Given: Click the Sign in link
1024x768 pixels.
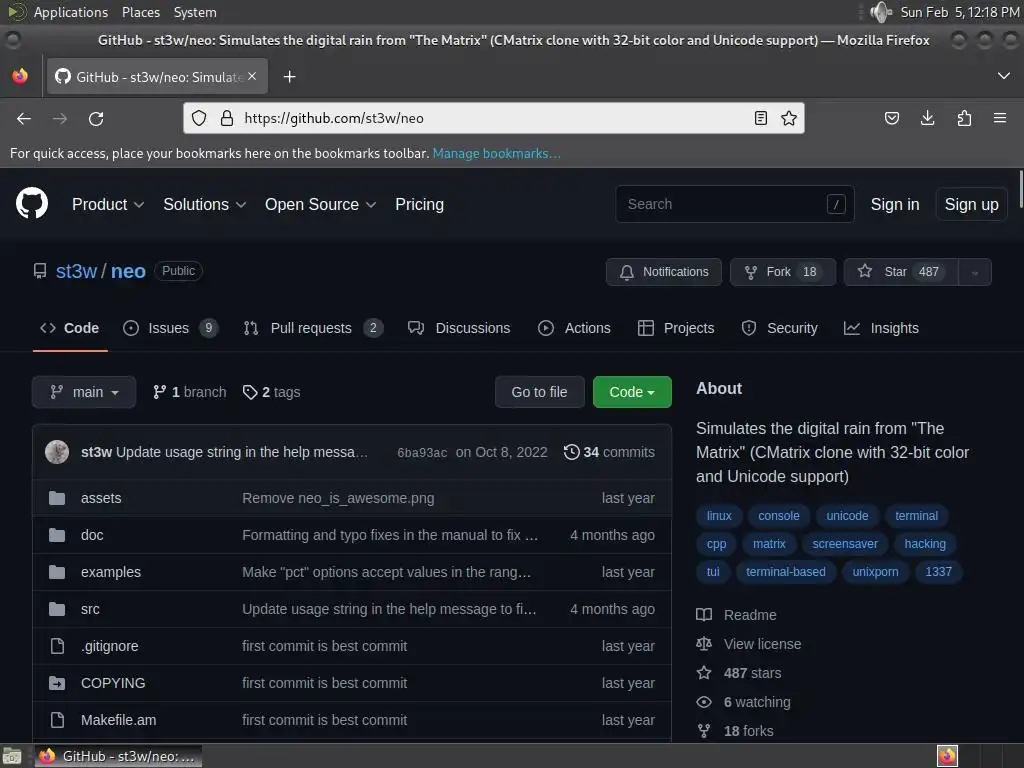Looking at the screenshot, I should click(x=895, y=204).
